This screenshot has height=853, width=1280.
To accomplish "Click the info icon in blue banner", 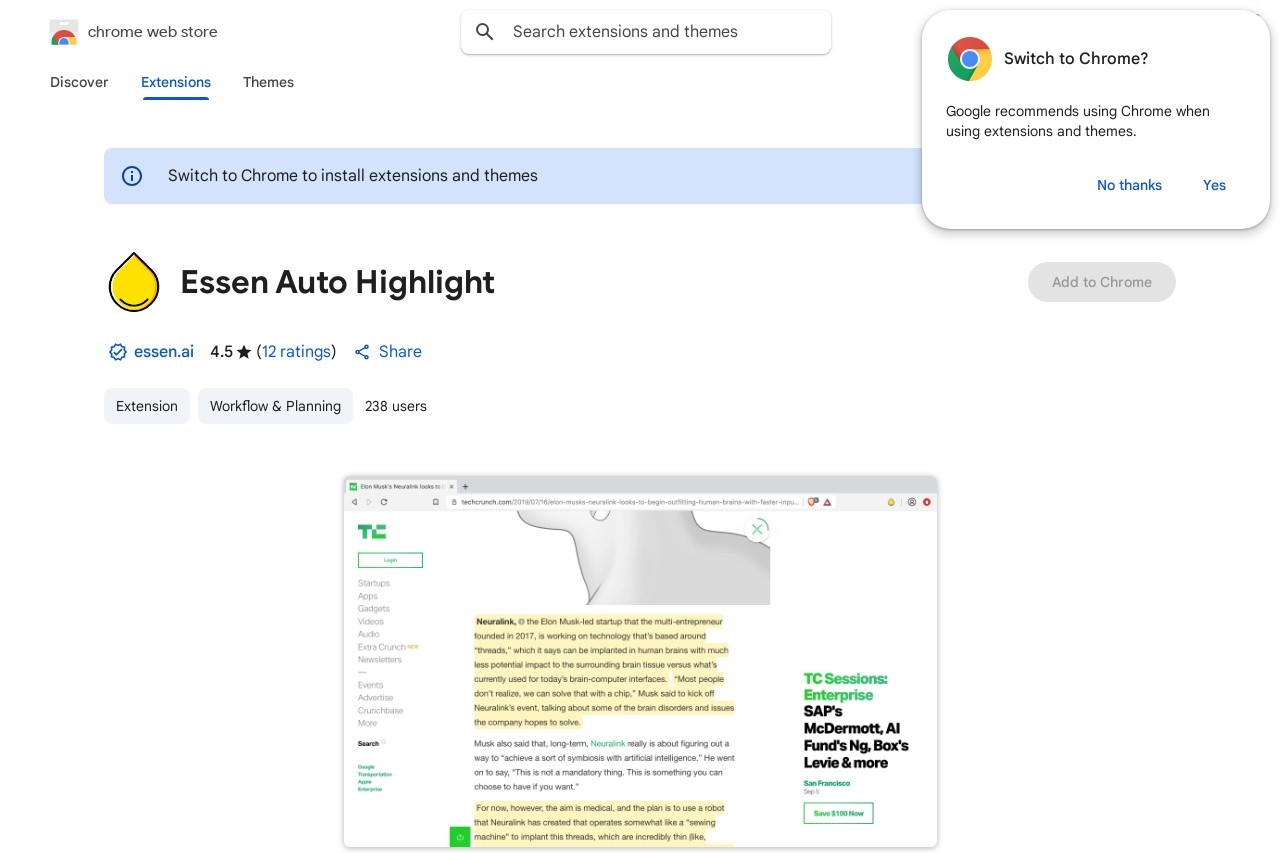I will [x=132, y=176].
